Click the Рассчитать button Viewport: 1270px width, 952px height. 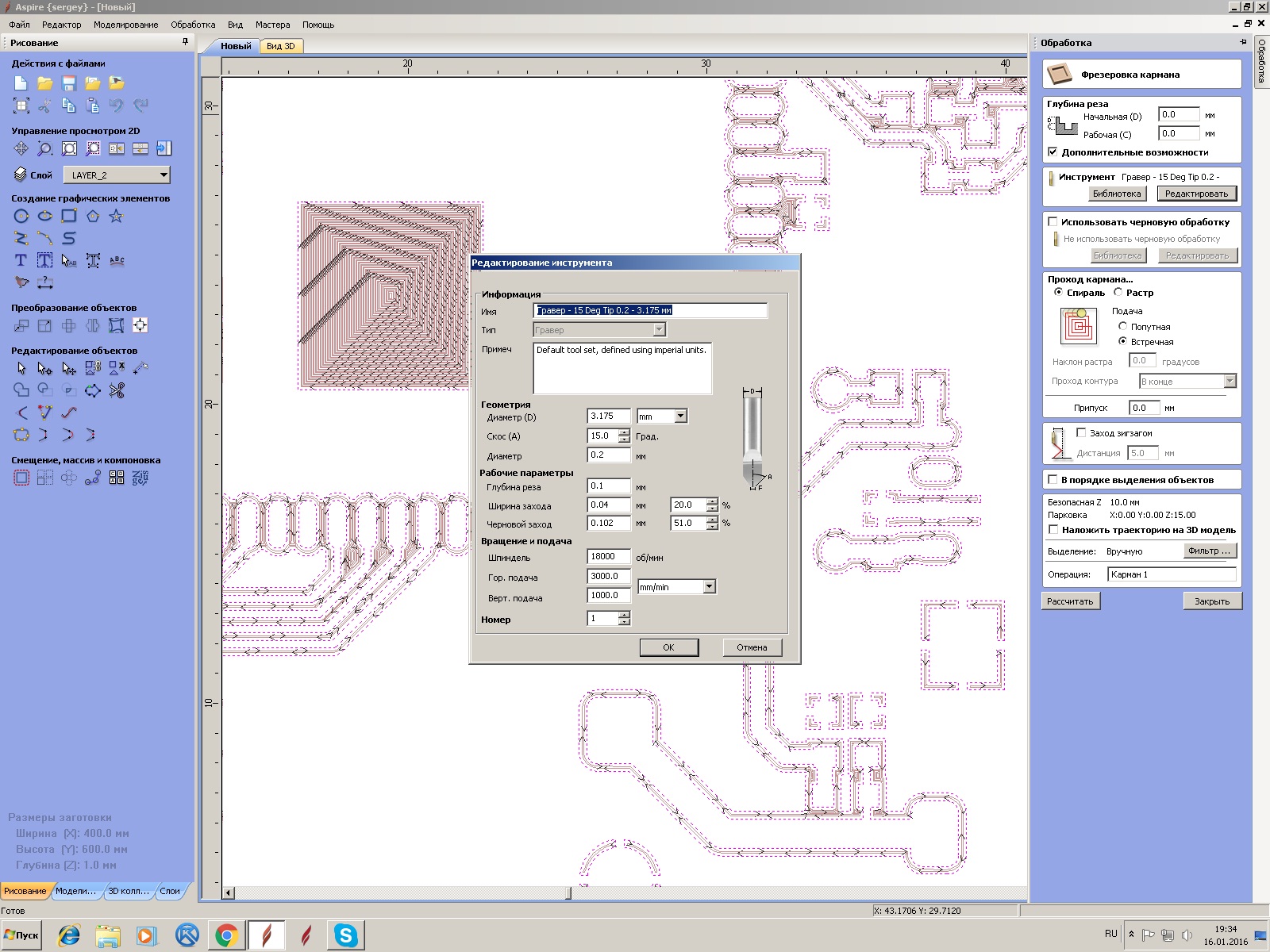pos(1070,601)
